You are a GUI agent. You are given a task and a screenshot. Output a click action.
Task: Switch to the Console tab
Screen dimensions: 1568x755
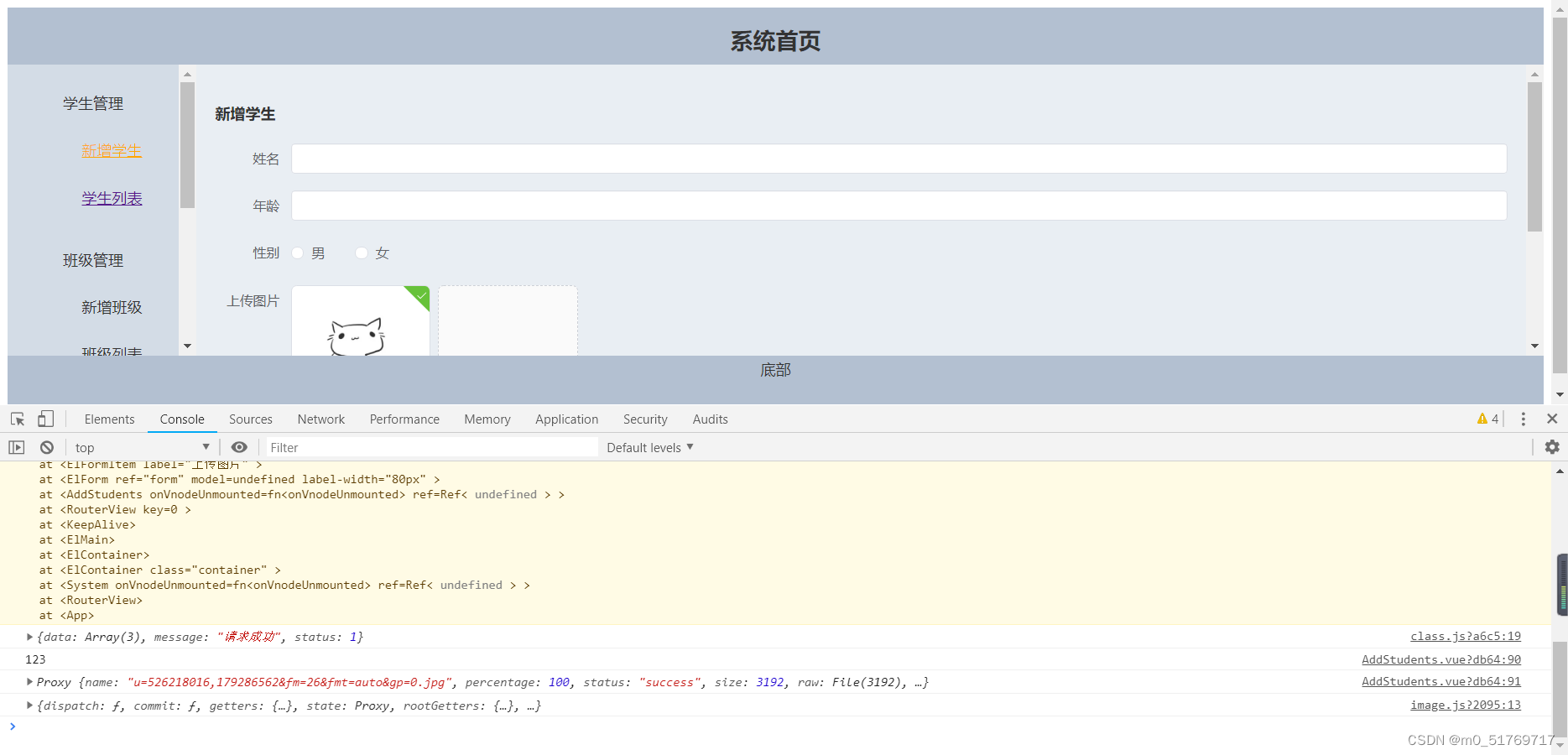(182, 419)
